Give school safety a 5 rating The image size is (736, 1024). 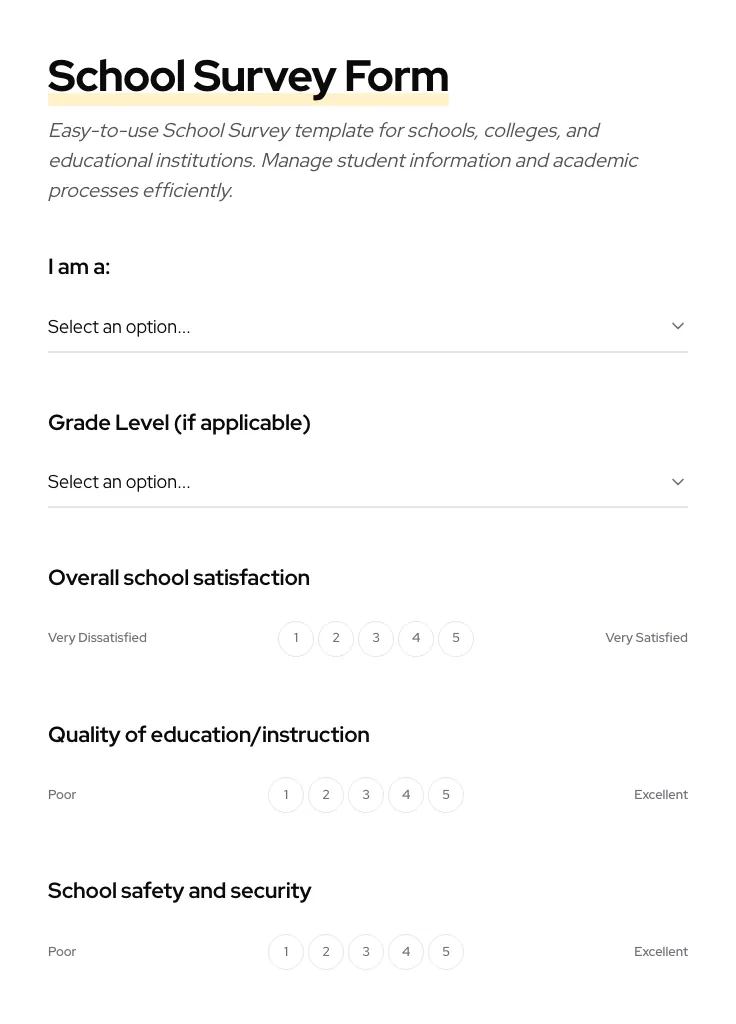(x=446, y=951)
